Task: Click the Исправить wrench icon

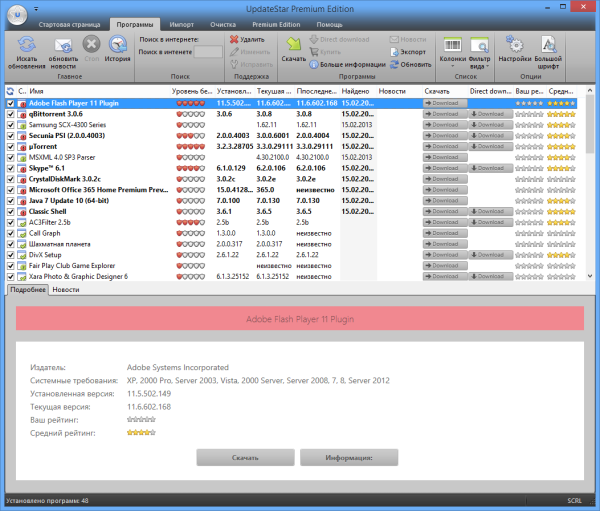Action: point(234,64)
